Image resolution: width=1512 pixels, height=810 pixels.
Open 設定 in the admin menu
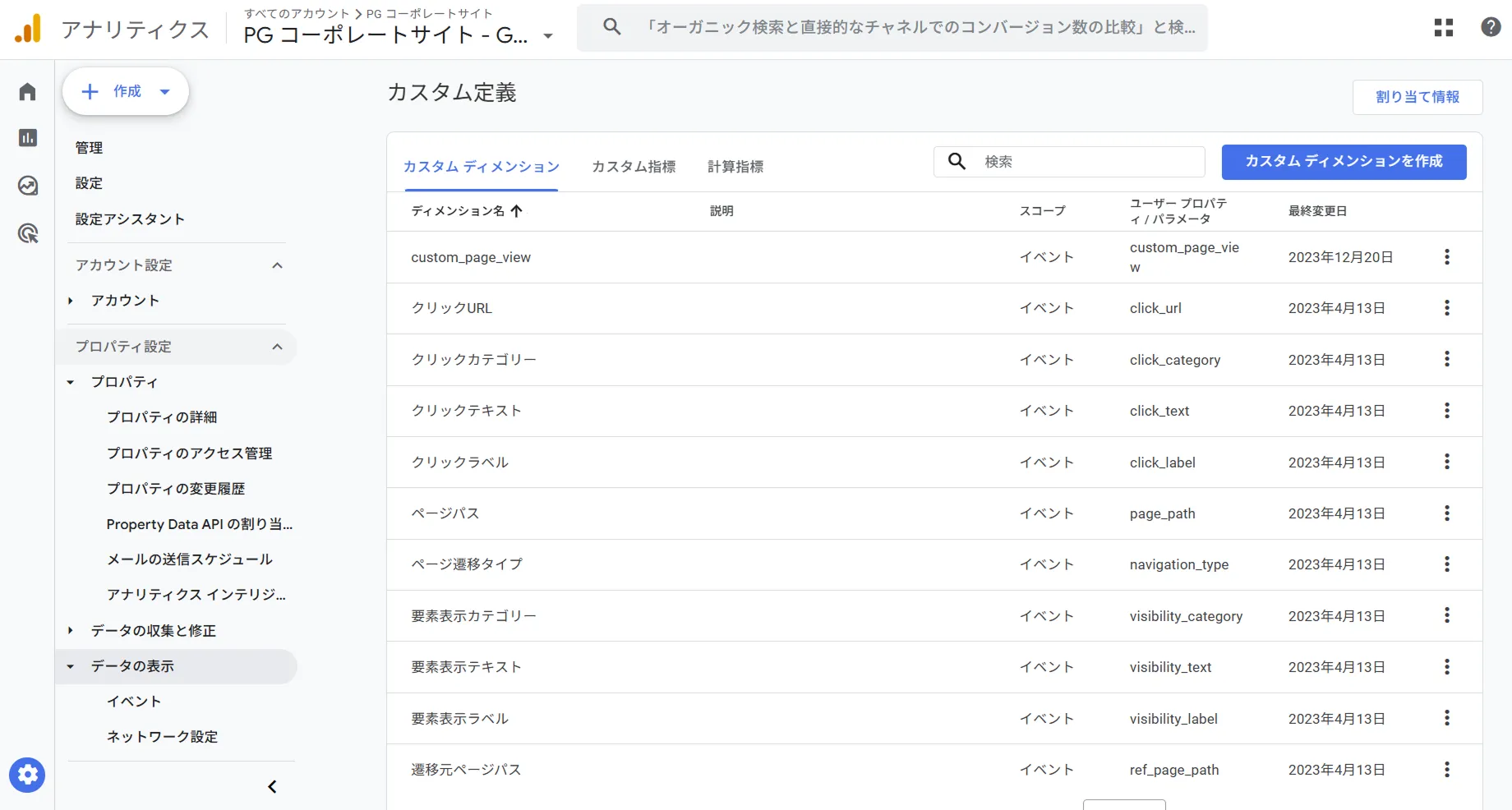click(89, 183)
